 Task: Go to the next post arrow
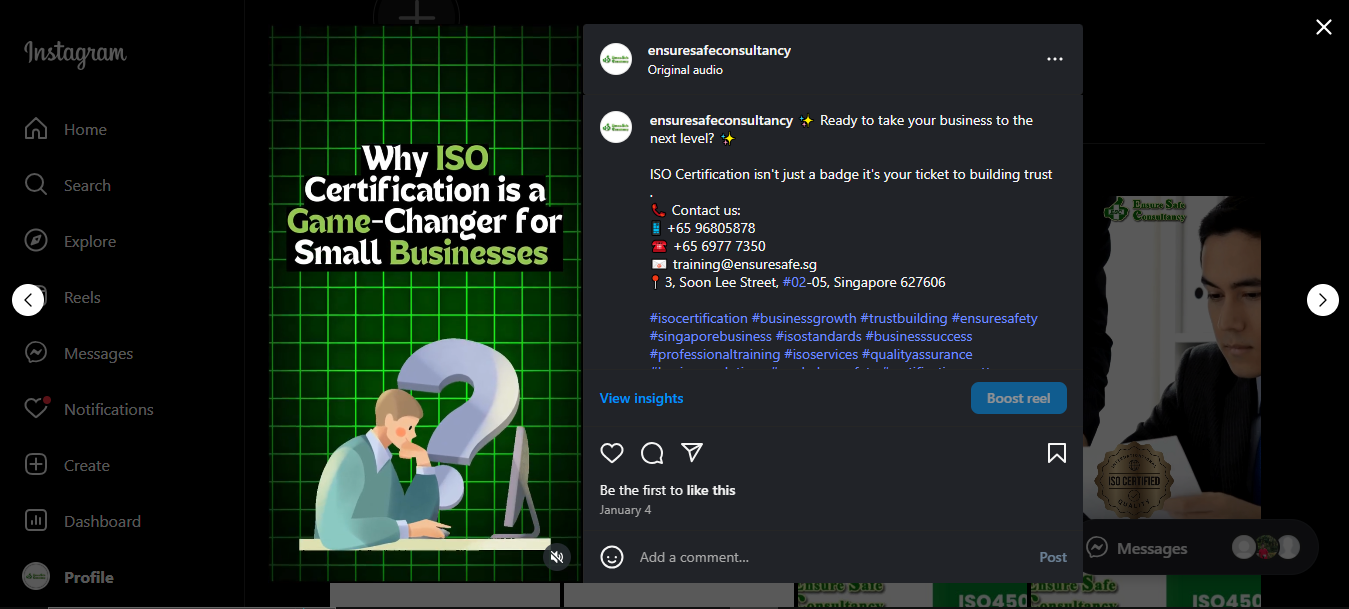point(1322,299)
